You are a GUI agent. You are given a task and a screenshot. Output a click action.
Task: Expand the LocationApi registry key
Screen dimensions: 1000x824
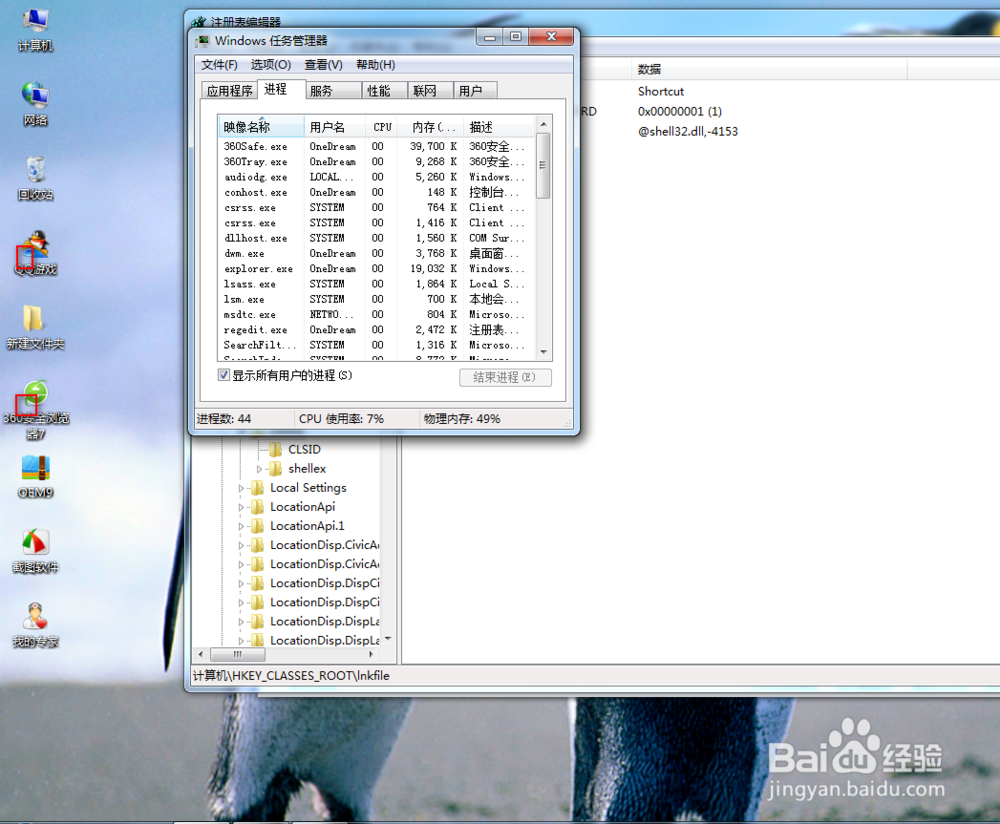coord(241,508)
